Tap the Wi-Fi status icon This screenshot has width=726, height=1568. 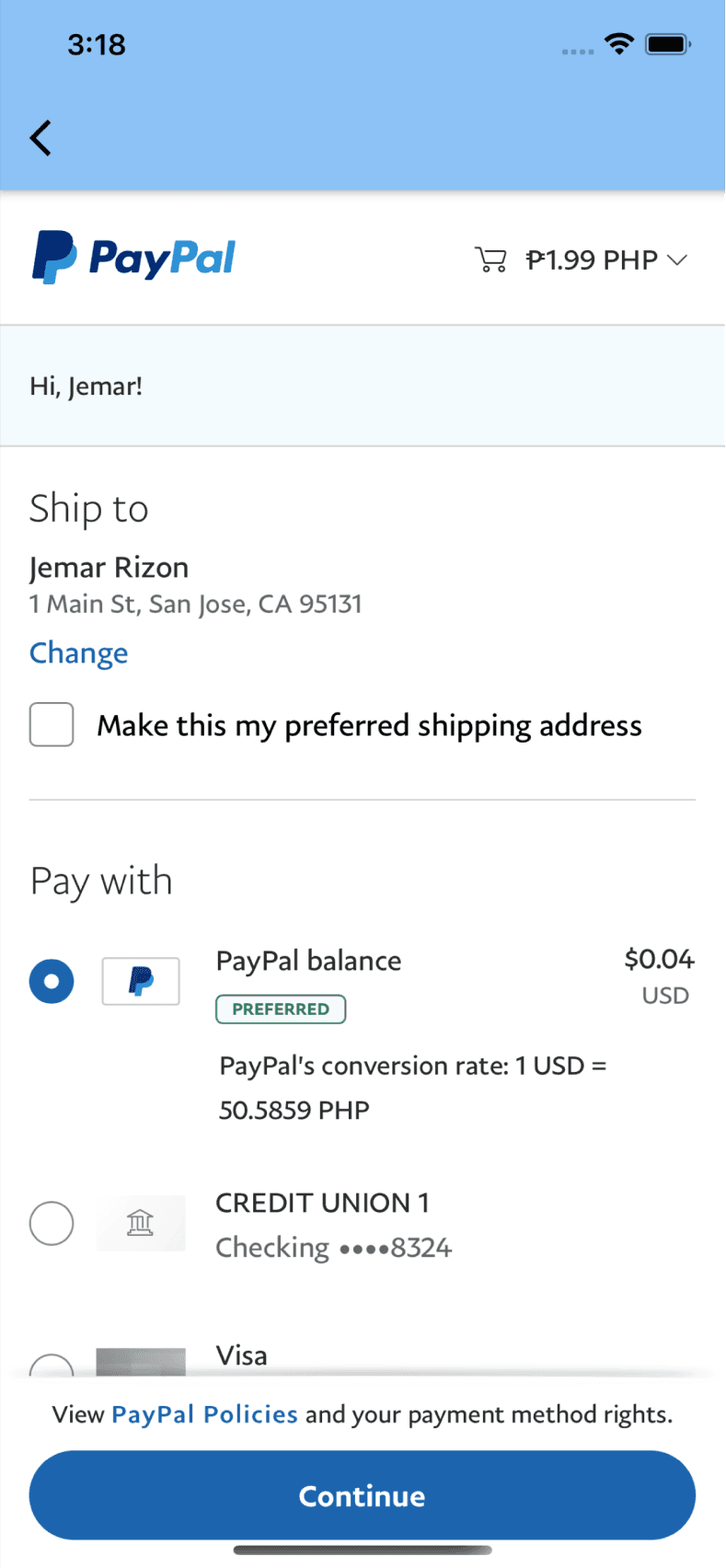click(x=619, y=43)
